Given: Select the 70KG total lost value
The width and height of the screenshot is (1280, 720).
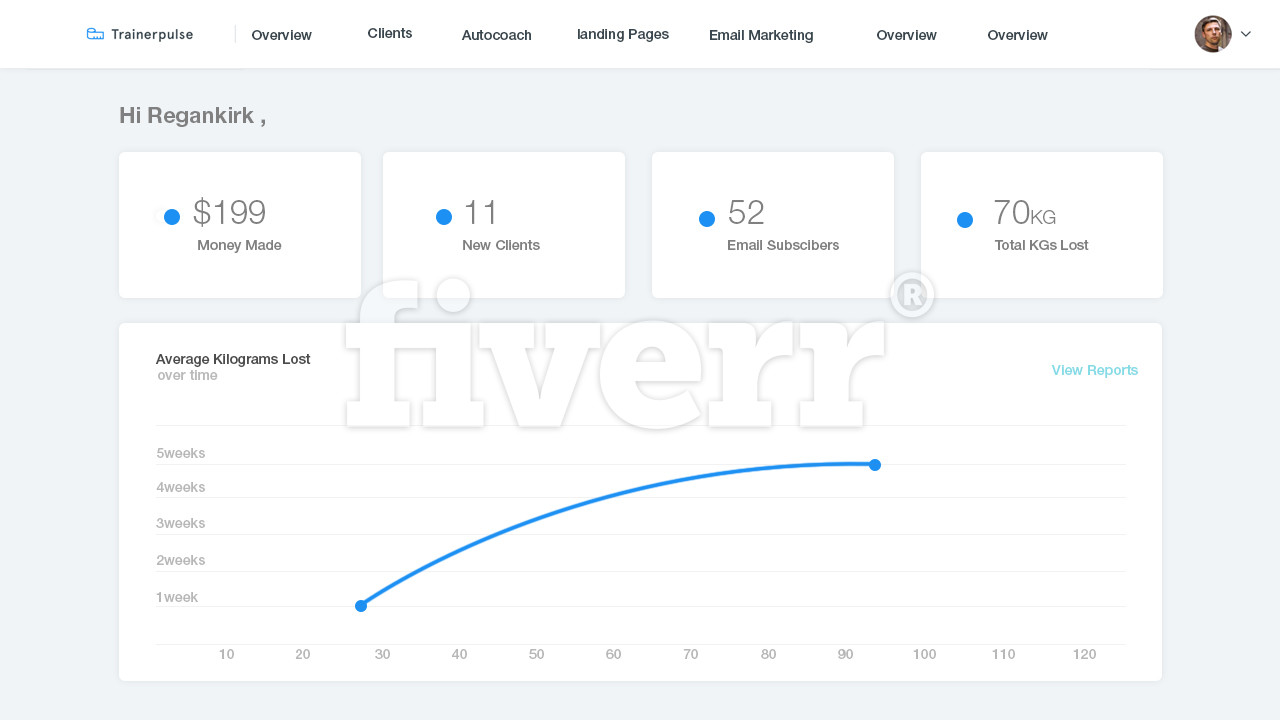Looking at the screenshot, I should point(1025,213).
